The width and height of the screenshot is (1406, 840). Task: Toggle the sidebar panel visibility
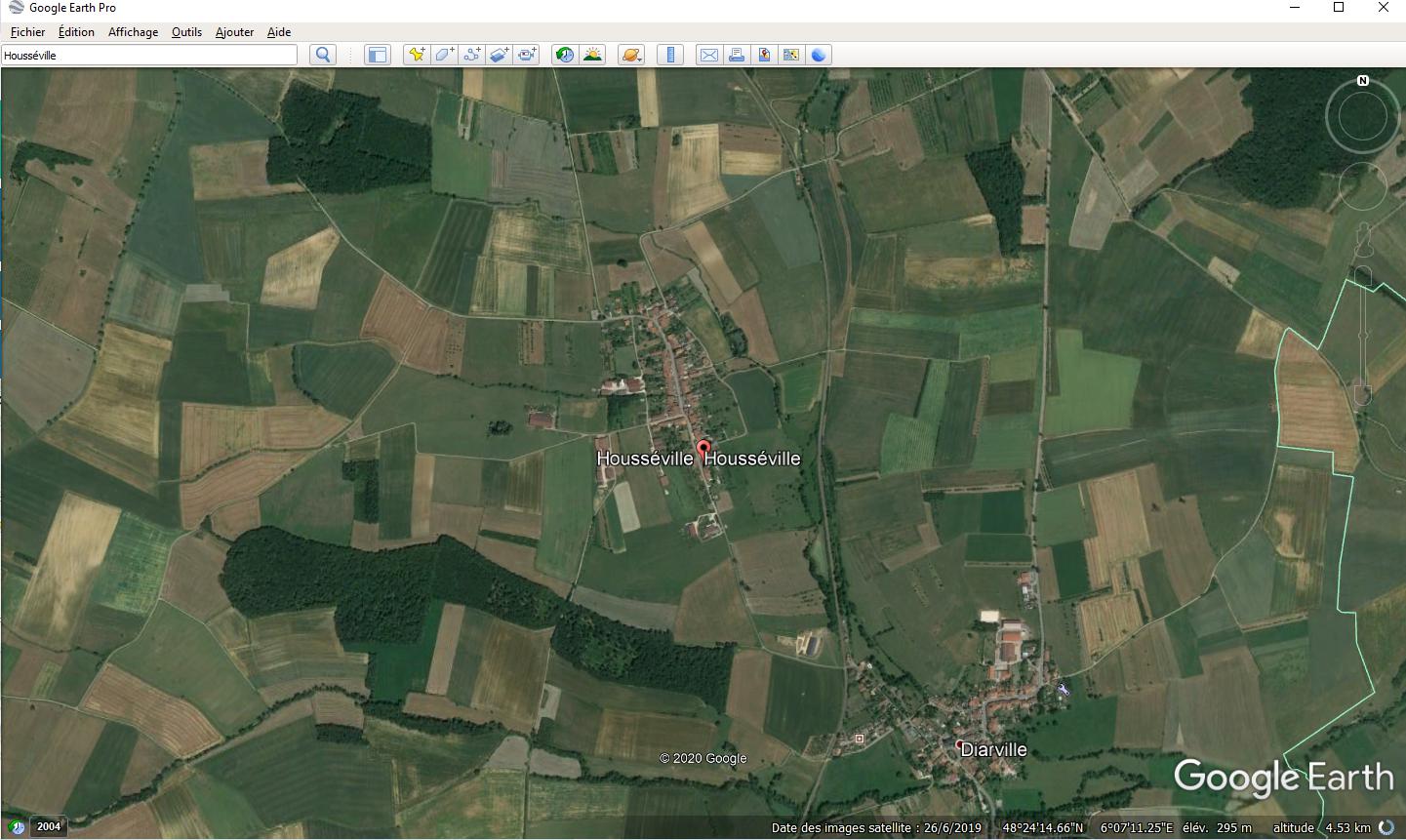(x=377, y=55)
